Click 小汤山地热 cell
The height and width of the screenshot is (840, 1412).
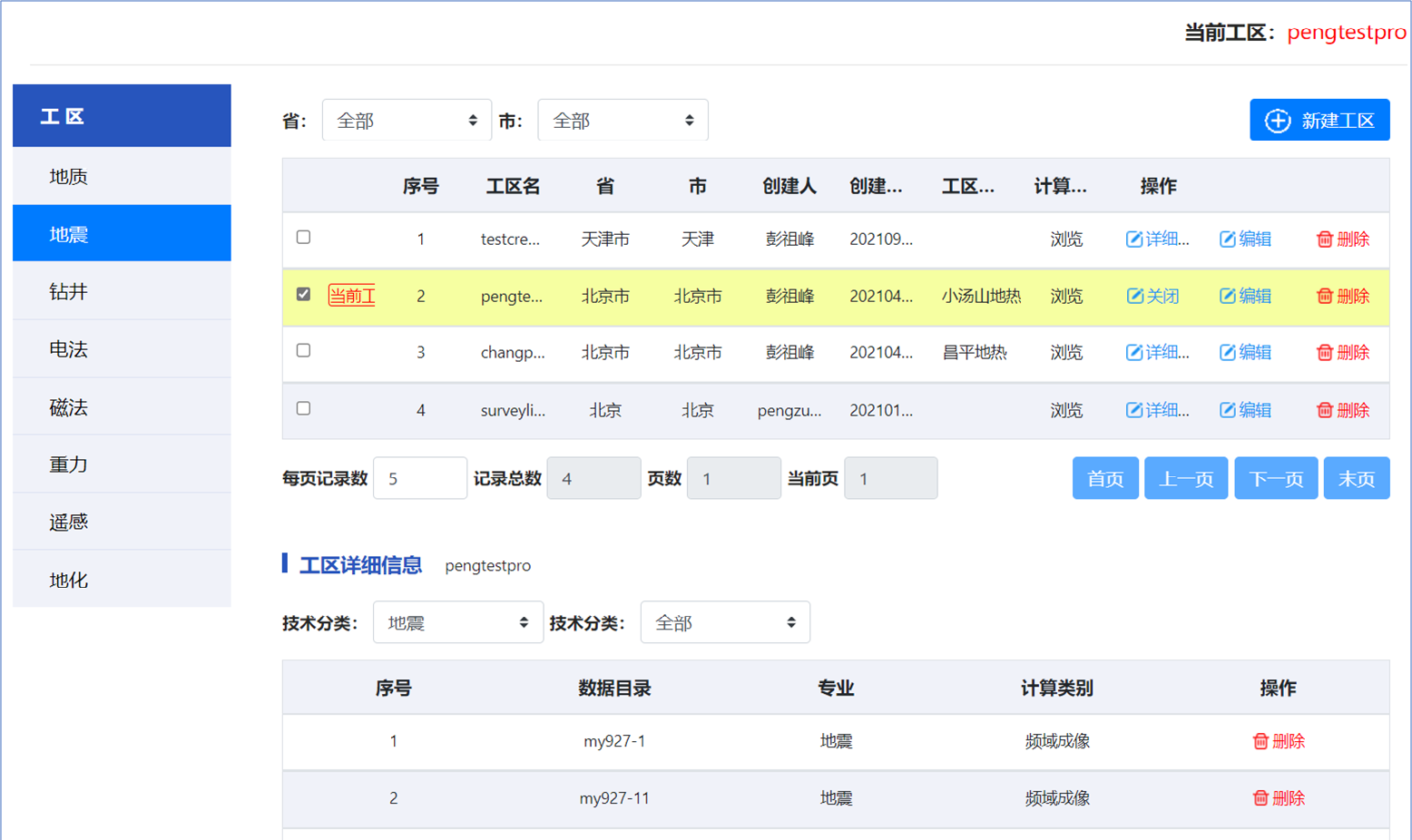981,297
